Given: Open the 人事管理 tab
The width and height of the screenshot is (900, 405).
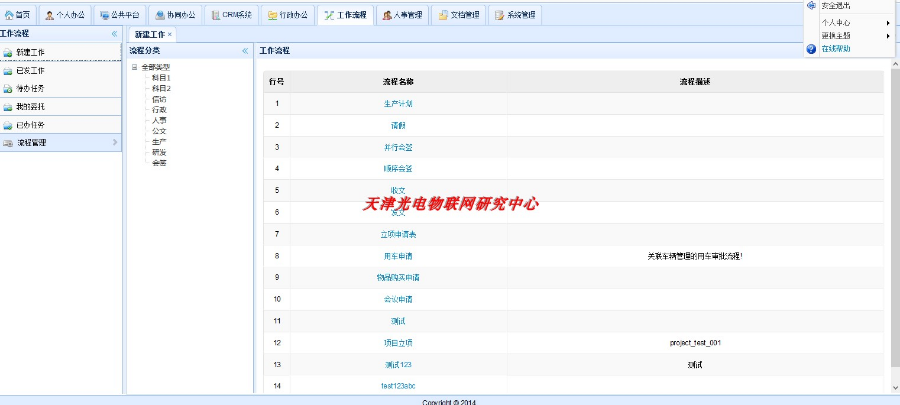Looking at the screenshot, I should [x=402, y=15].
